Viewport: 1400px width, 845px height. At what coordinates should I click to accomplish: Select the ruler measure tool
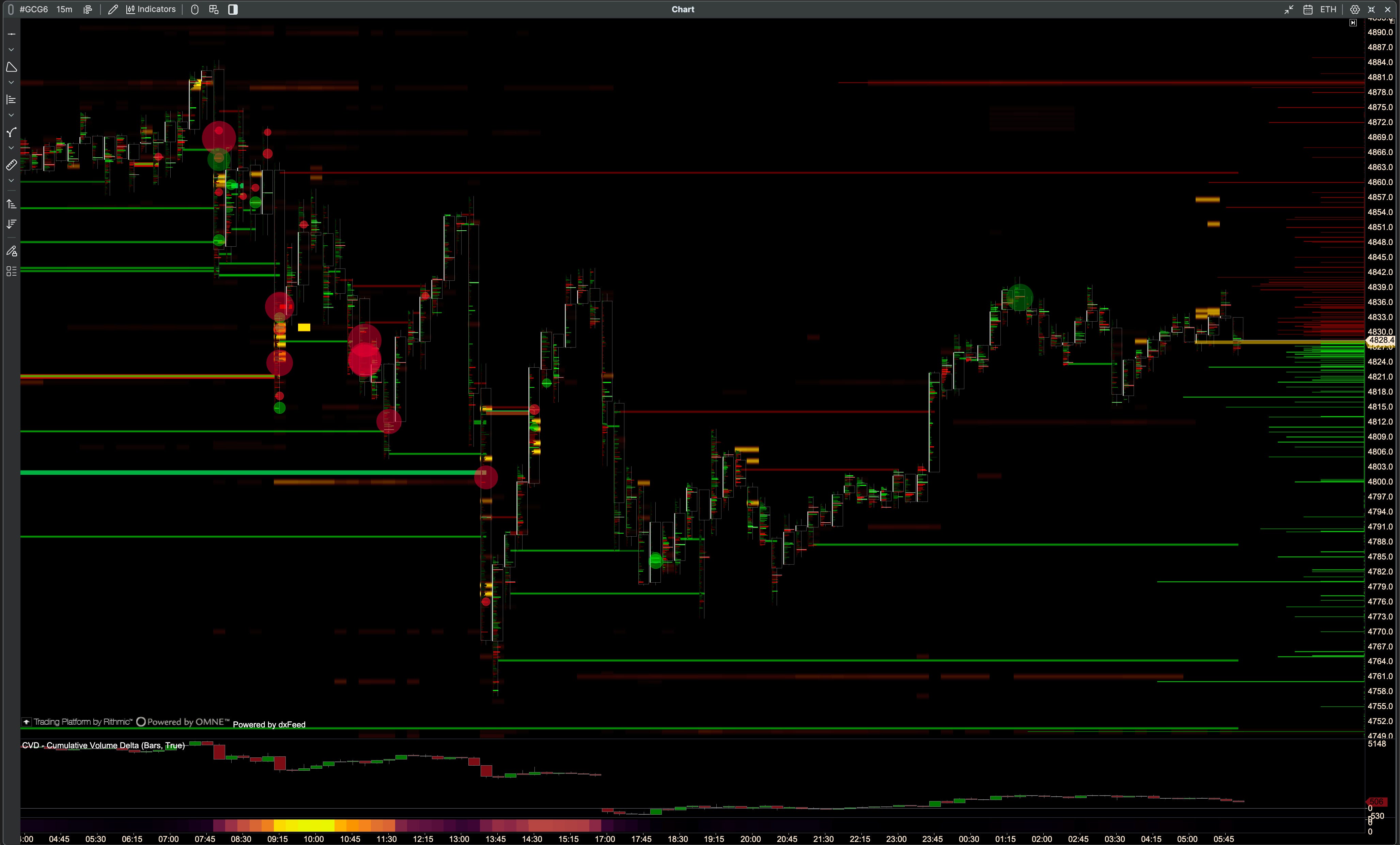(11, 165)
